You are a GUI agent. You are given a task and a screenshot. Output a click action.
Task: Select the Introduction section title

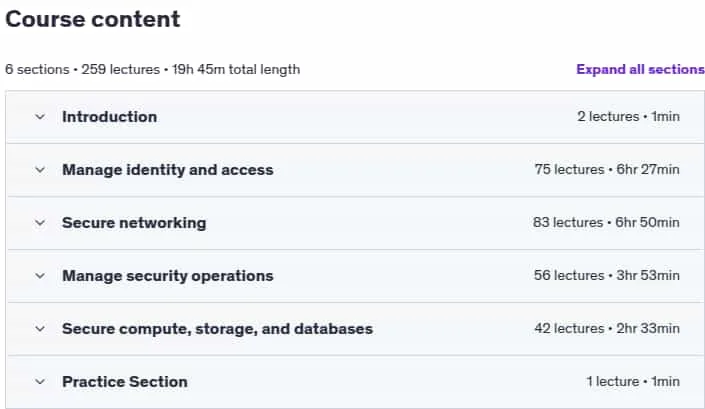click(110, 117)
